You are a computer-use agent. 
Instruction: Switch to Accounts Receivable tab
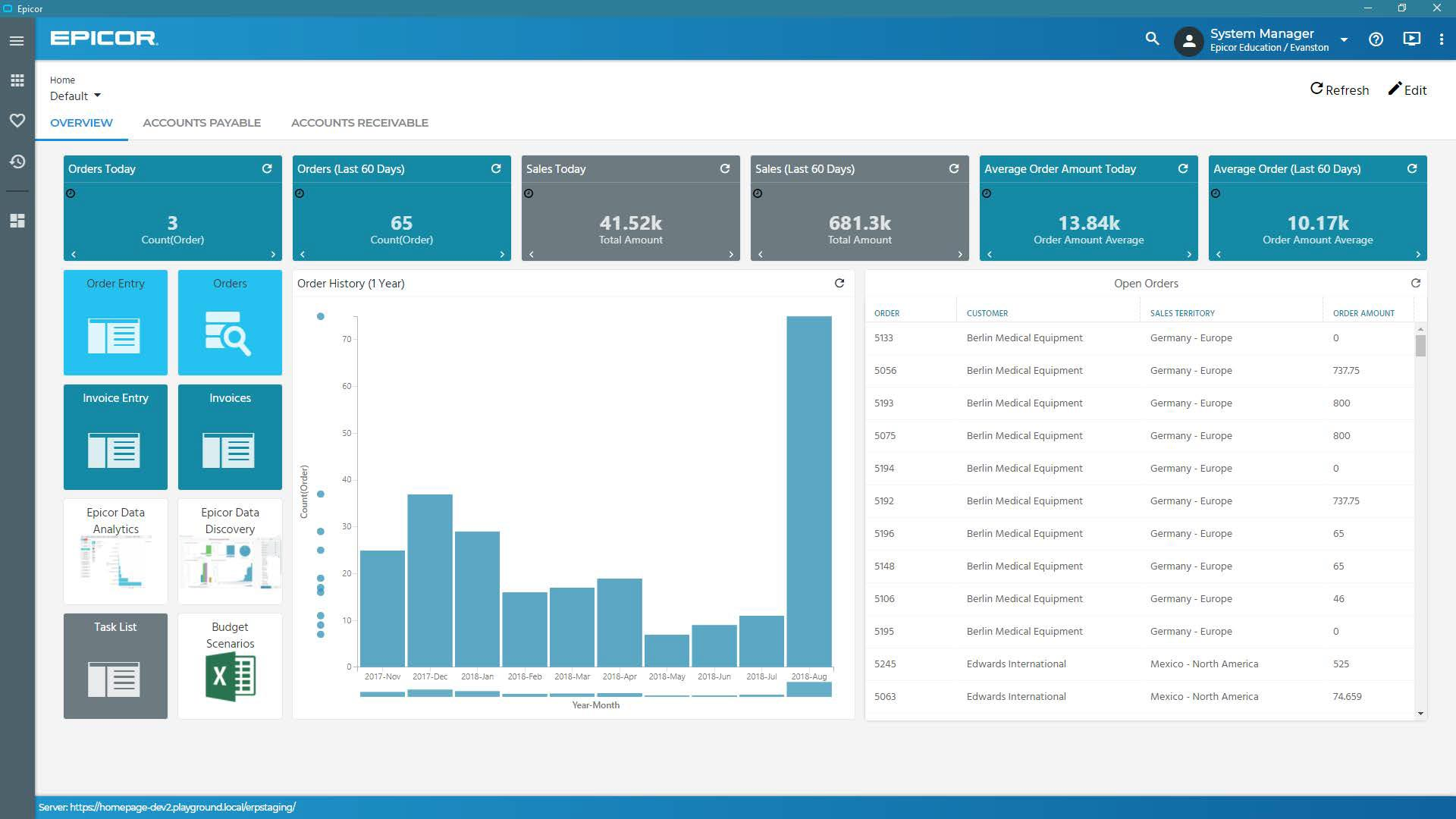[x=359, y=123]
